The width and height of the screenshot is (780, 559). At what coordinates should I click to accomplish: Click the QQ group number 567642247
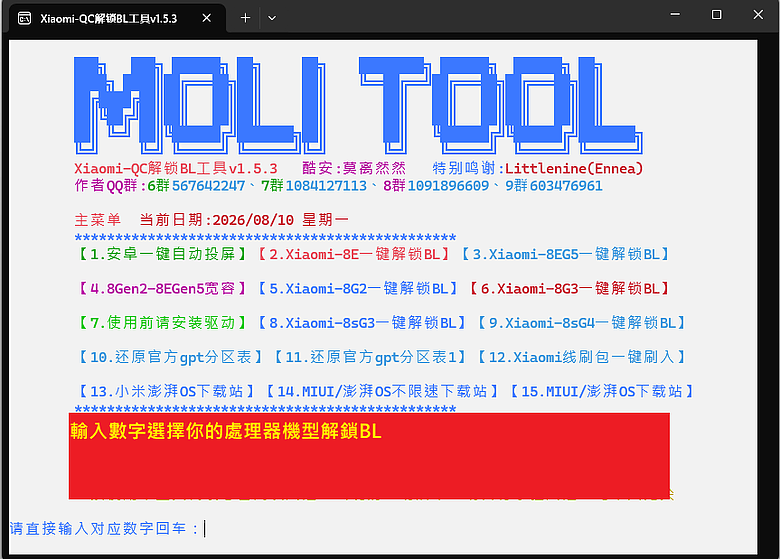[208, 186]
